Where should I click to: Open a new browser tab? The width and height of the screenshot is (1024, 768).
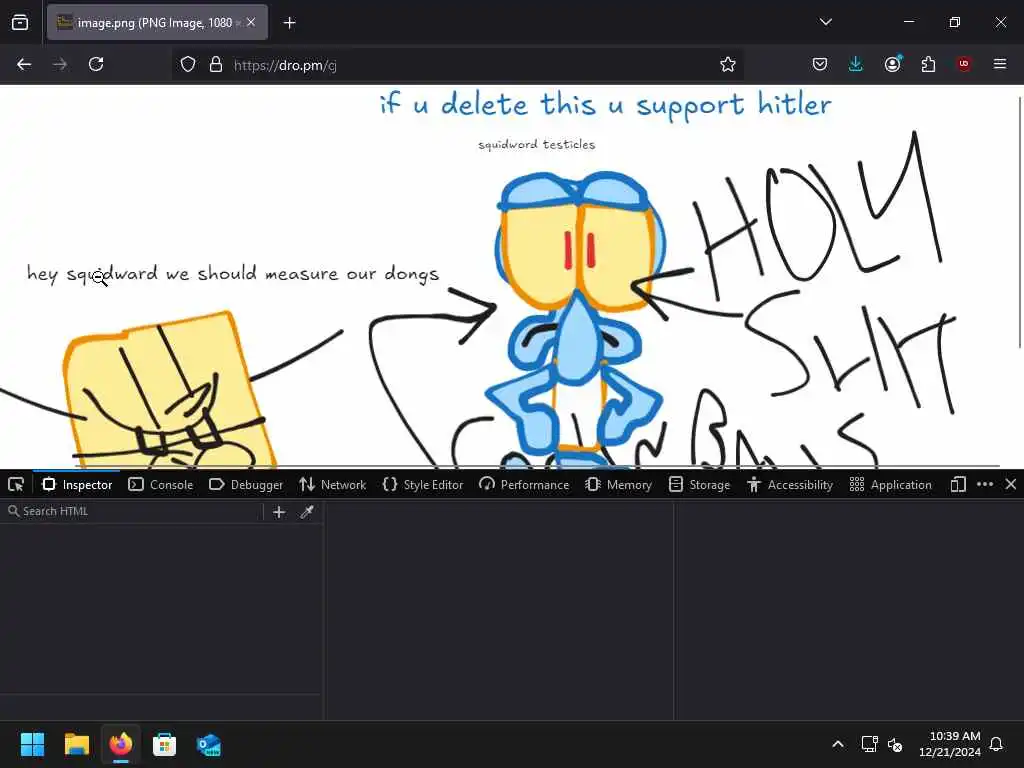289,23
